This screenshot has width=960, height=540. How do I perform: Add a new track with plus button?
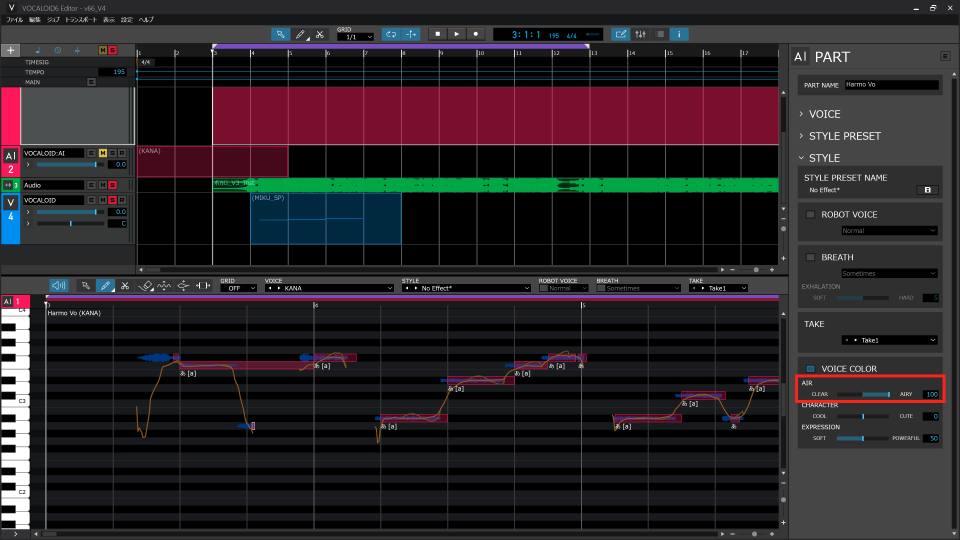tap(10, 50)
